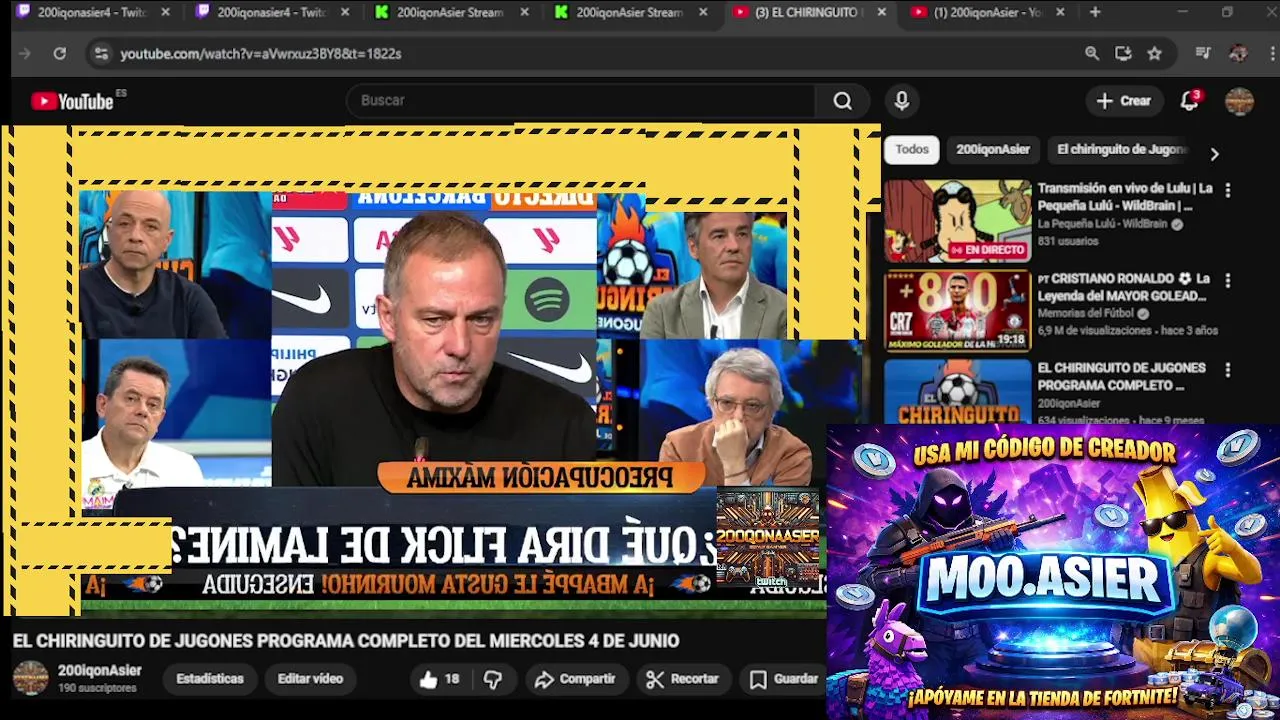1280x720 pixels.
Task: Select the 200iqonAsier filter chip
Action: pyautogui.click(x=993, y=149)
